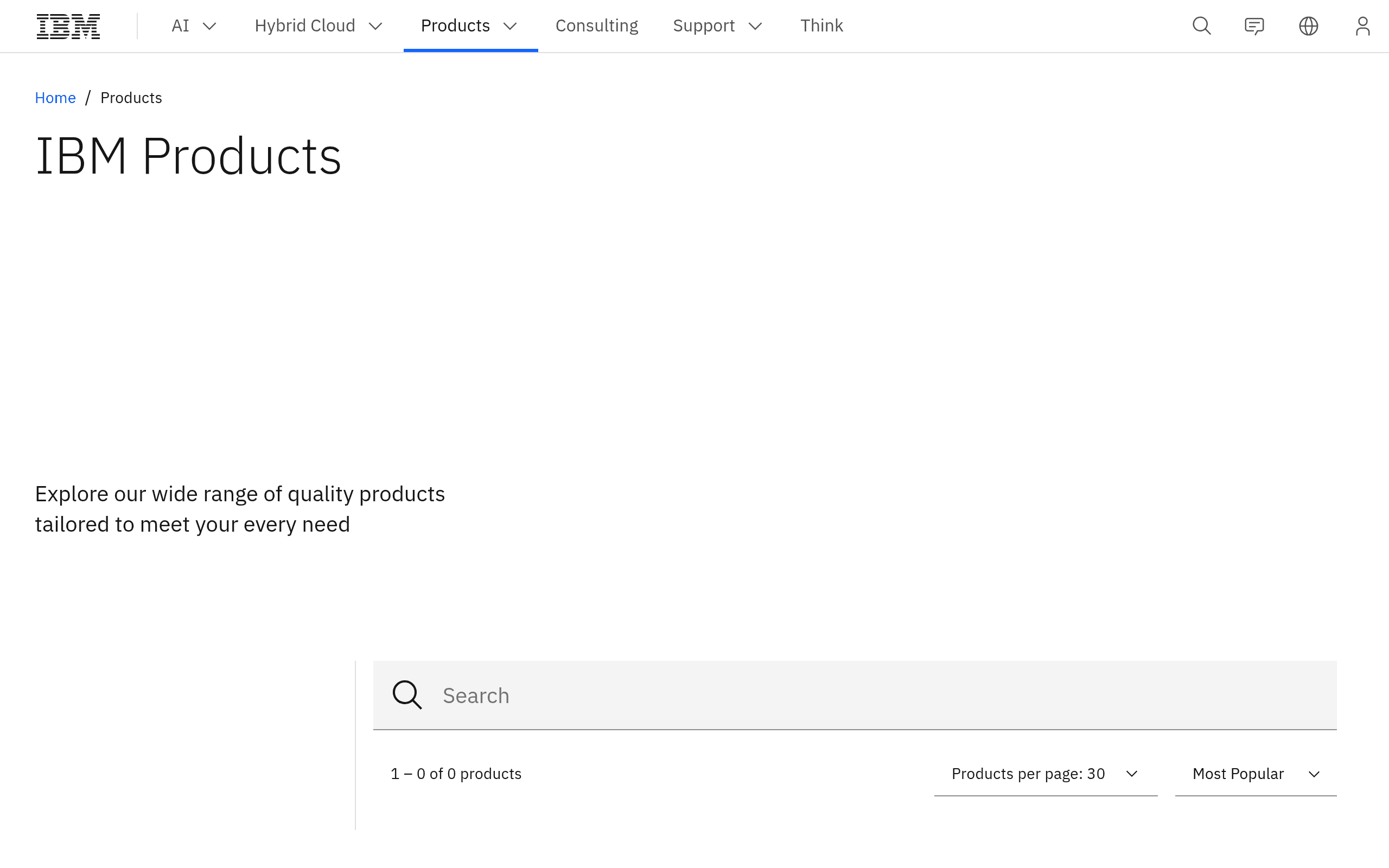Open the Most Popular sort dropdown
The height and width of the screenshot is (868, 1389).
click(1256, 773)
